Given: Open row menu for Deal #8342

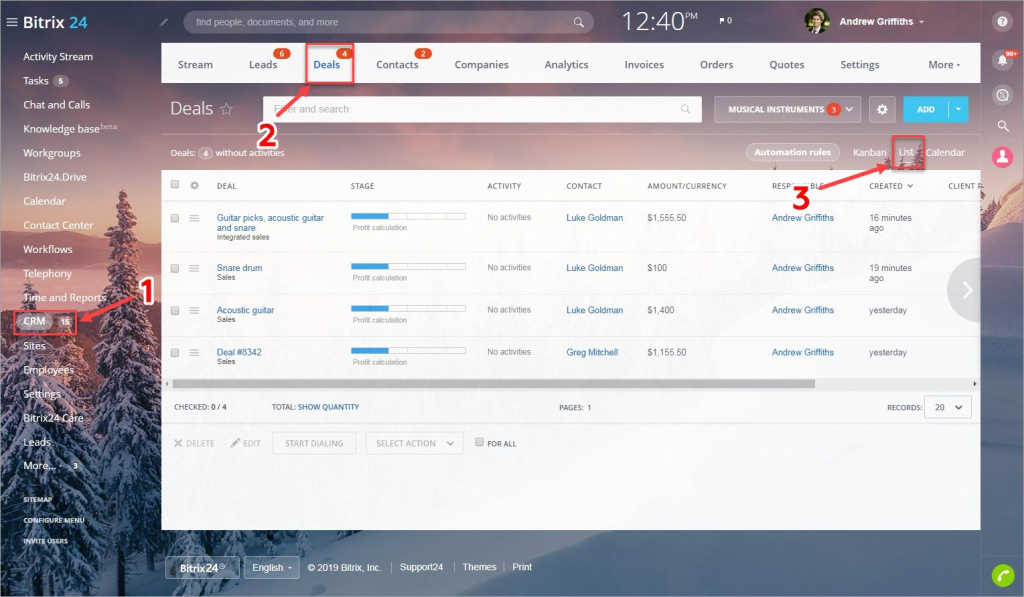Looking at the screenshot, I should (194, 353).
